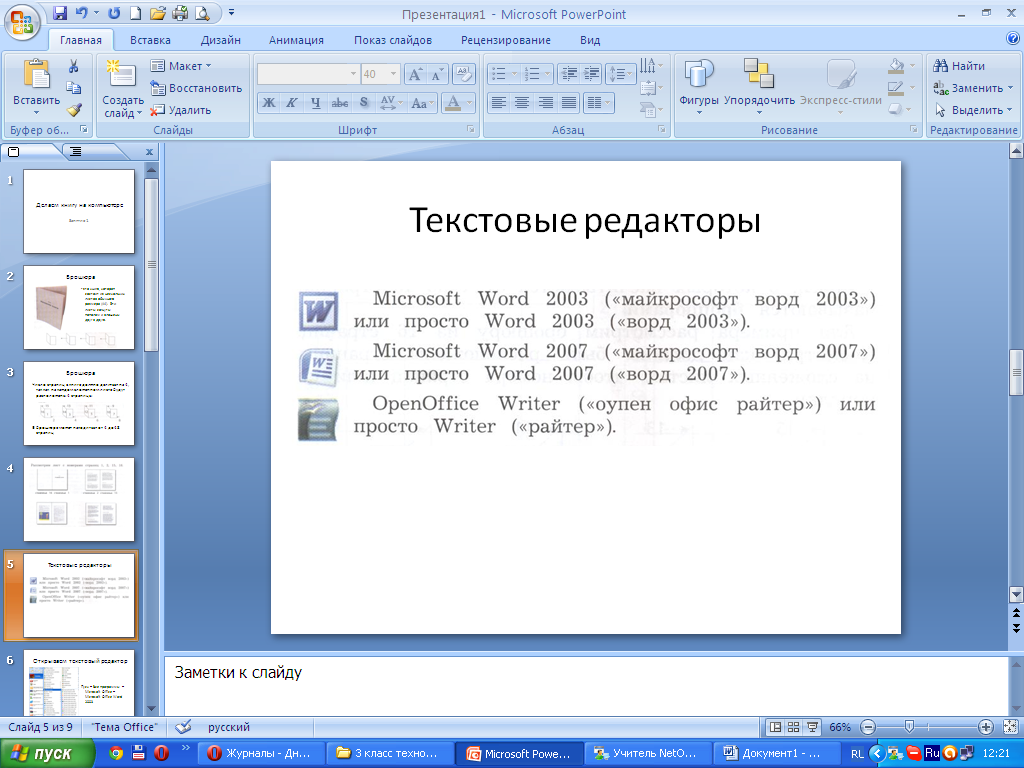
Task: Paste with the Вставить clipboard icon
Action: 37,74
